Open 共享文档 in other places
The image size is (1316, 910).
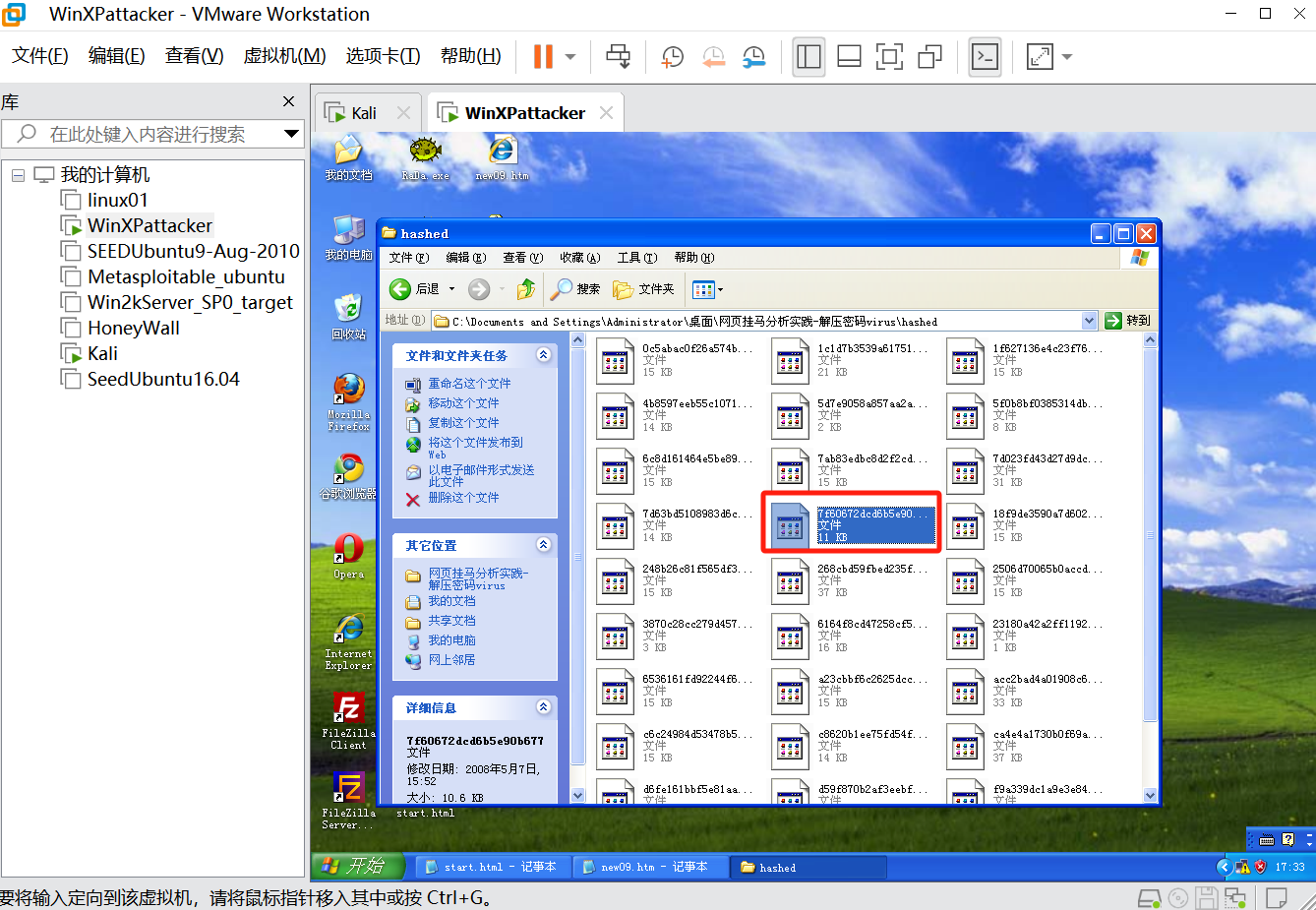tap(451, 621)
